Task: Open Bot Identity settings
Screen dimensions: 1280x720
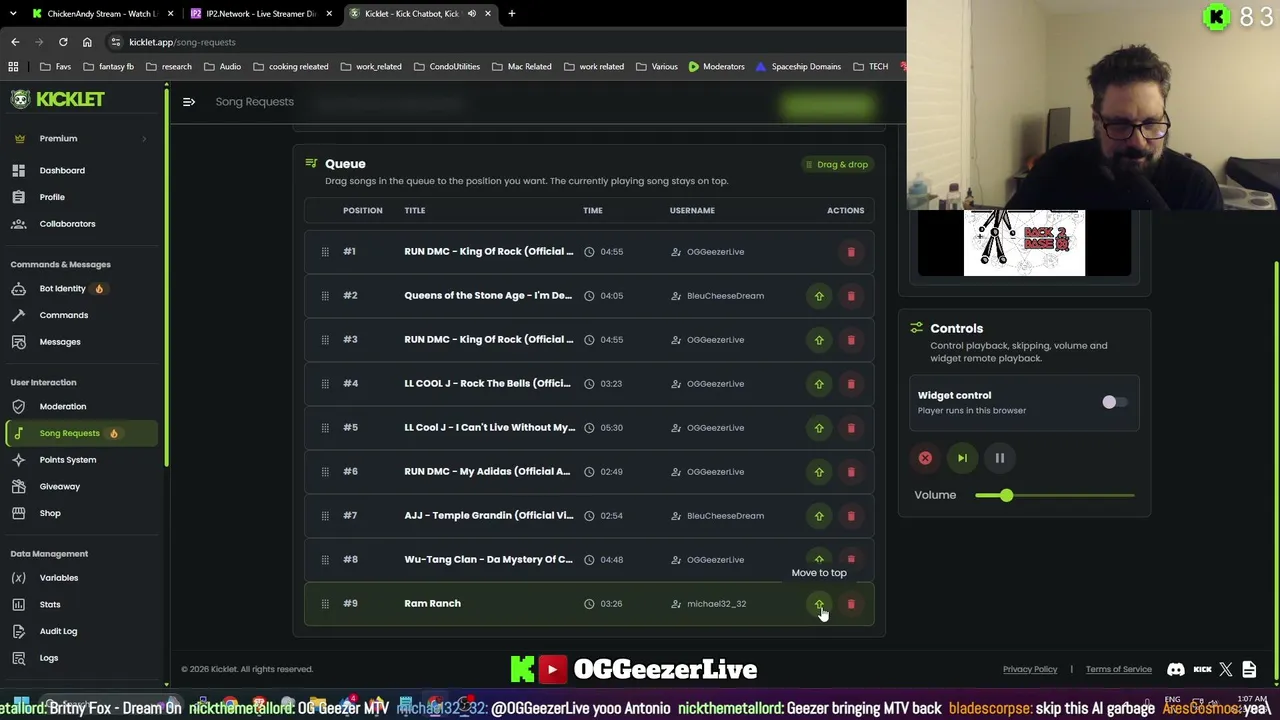Action: coord(80,289)
